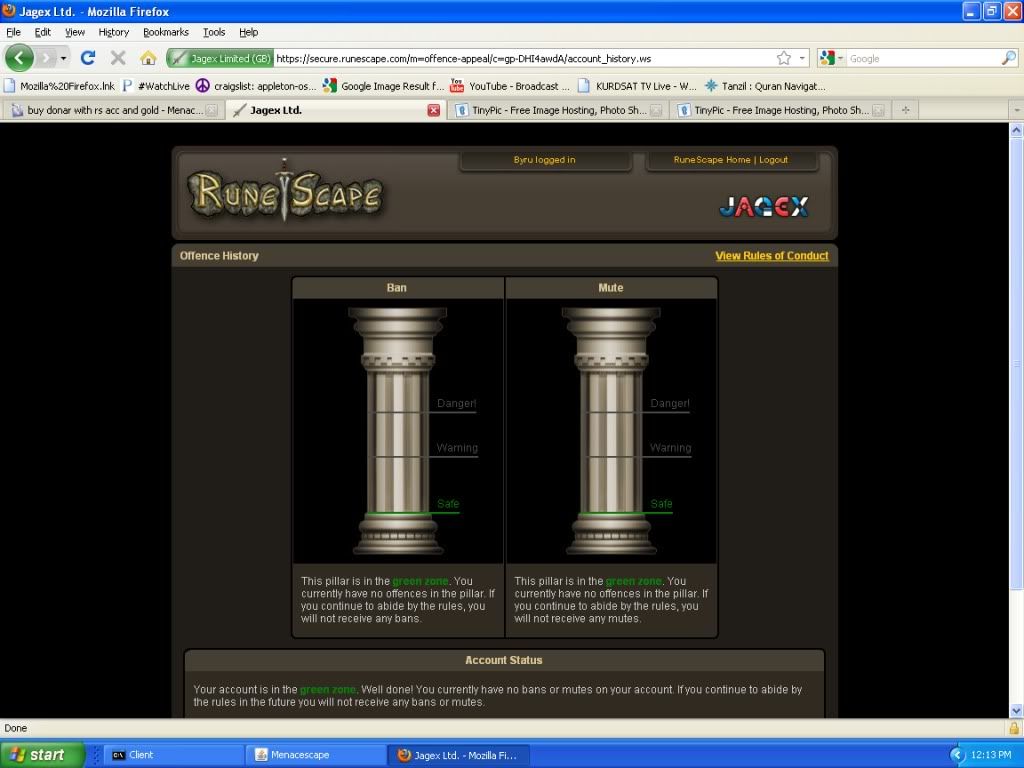Click the Offence History heading

point(219,256)
